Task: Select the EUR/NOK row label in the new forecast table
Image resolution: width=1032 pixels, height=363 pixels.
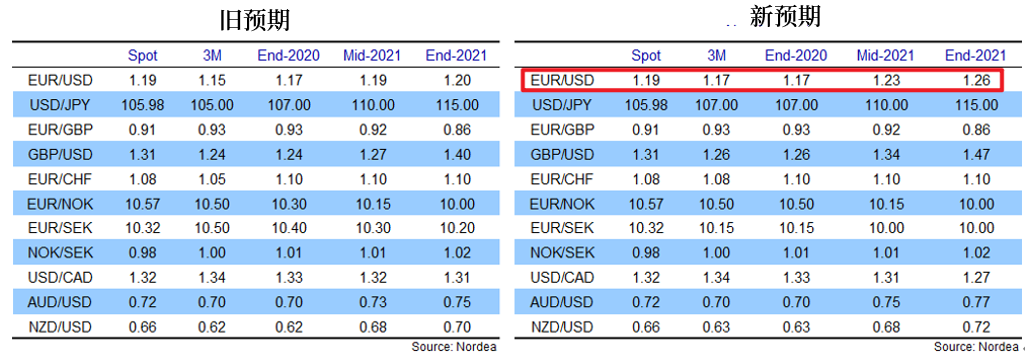Action: click(562, 204)
